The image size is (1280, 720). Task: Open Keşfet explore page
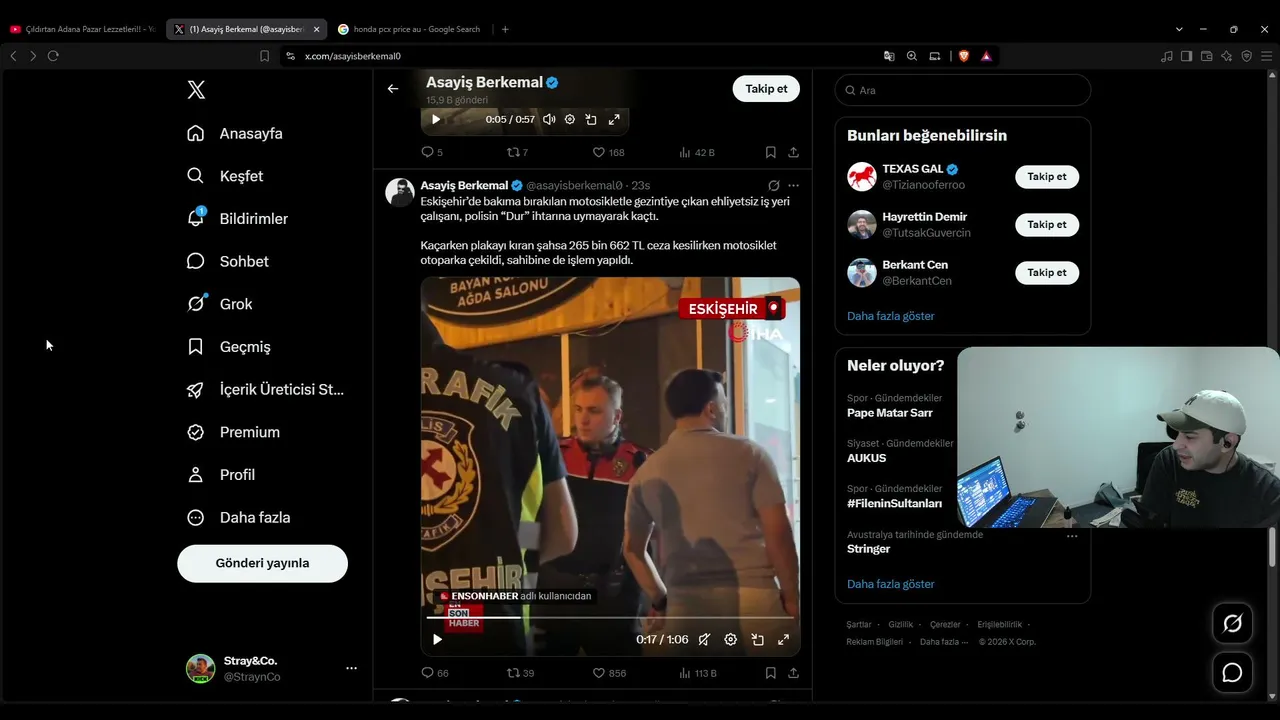tap(225, 176)
